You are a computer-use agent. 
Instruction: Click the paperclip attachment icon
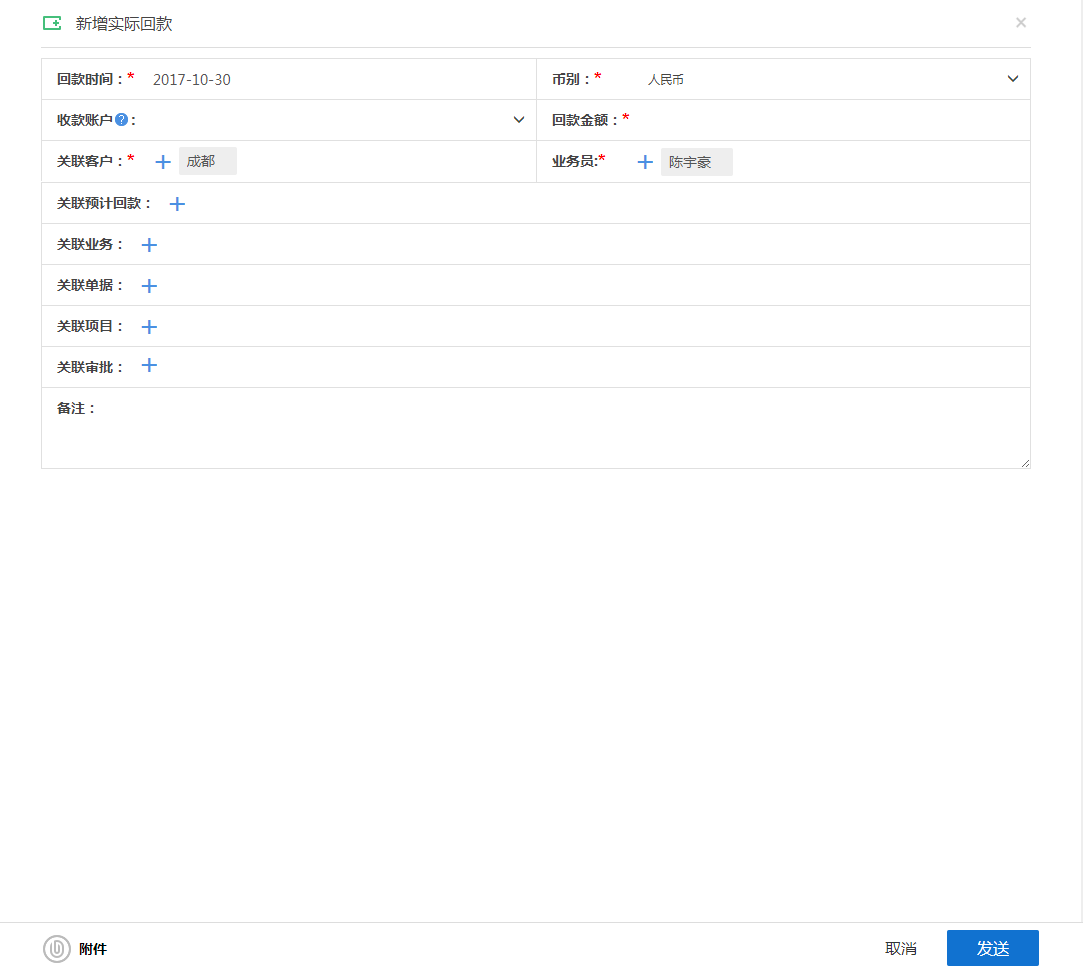(x=57, y=949)
